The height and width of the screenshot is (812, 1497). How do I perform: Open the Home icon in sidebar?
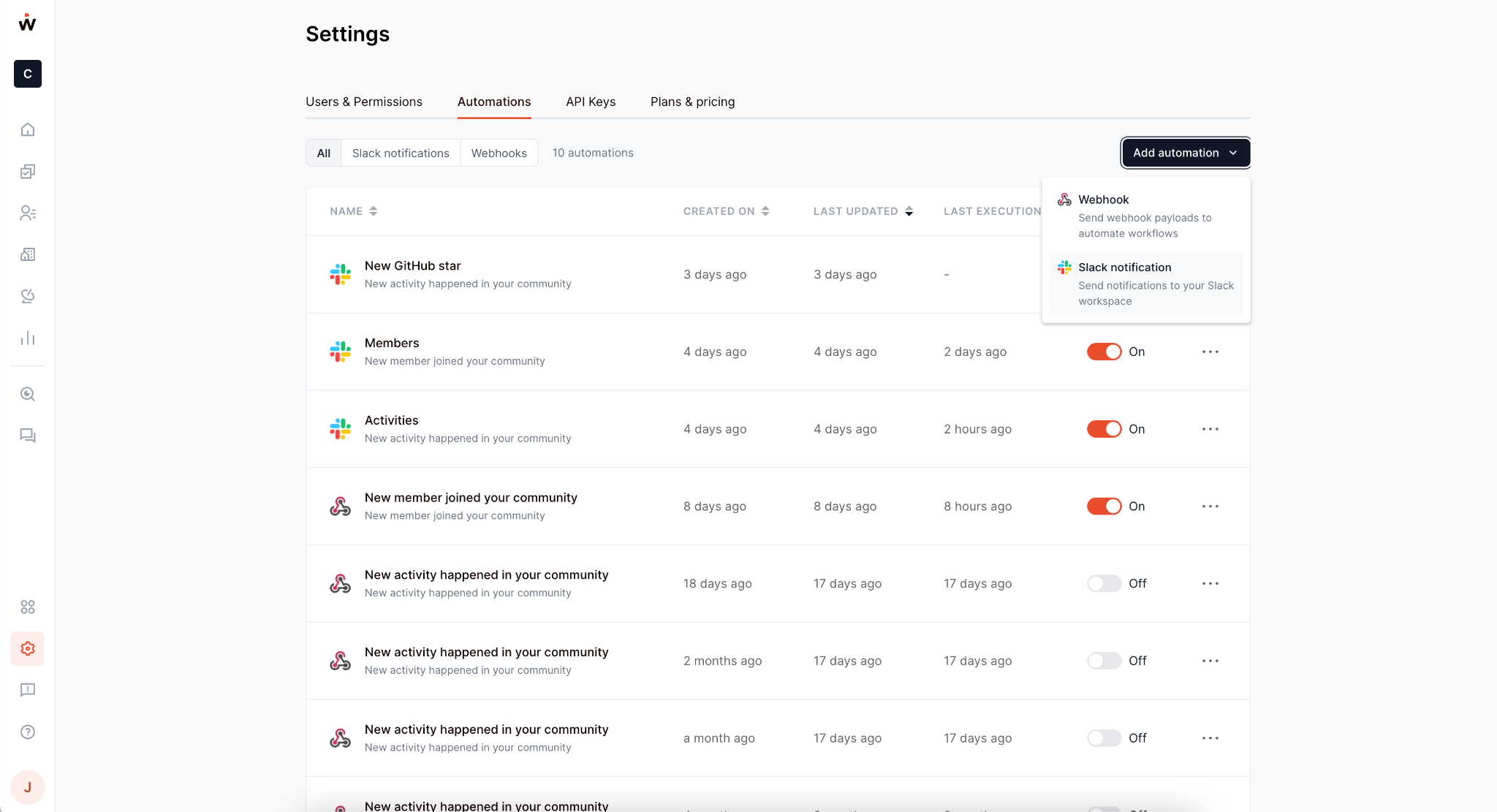coord(28,129)
